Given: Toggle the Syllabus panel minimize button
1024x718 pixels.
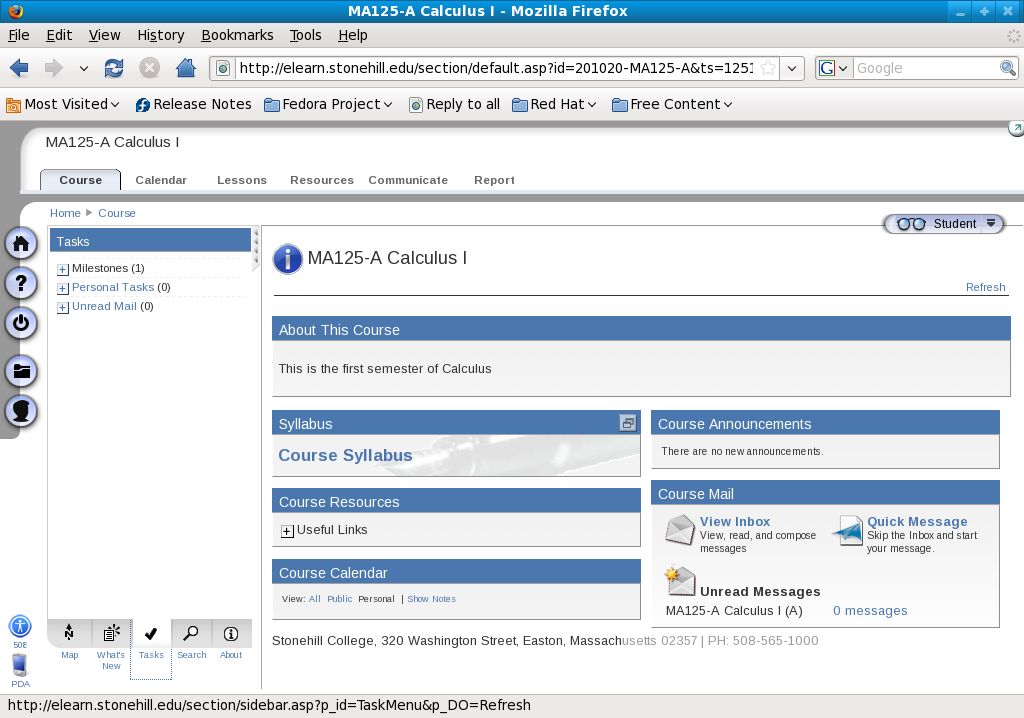Looking at the screenshot, I should [x=627, y=423].
